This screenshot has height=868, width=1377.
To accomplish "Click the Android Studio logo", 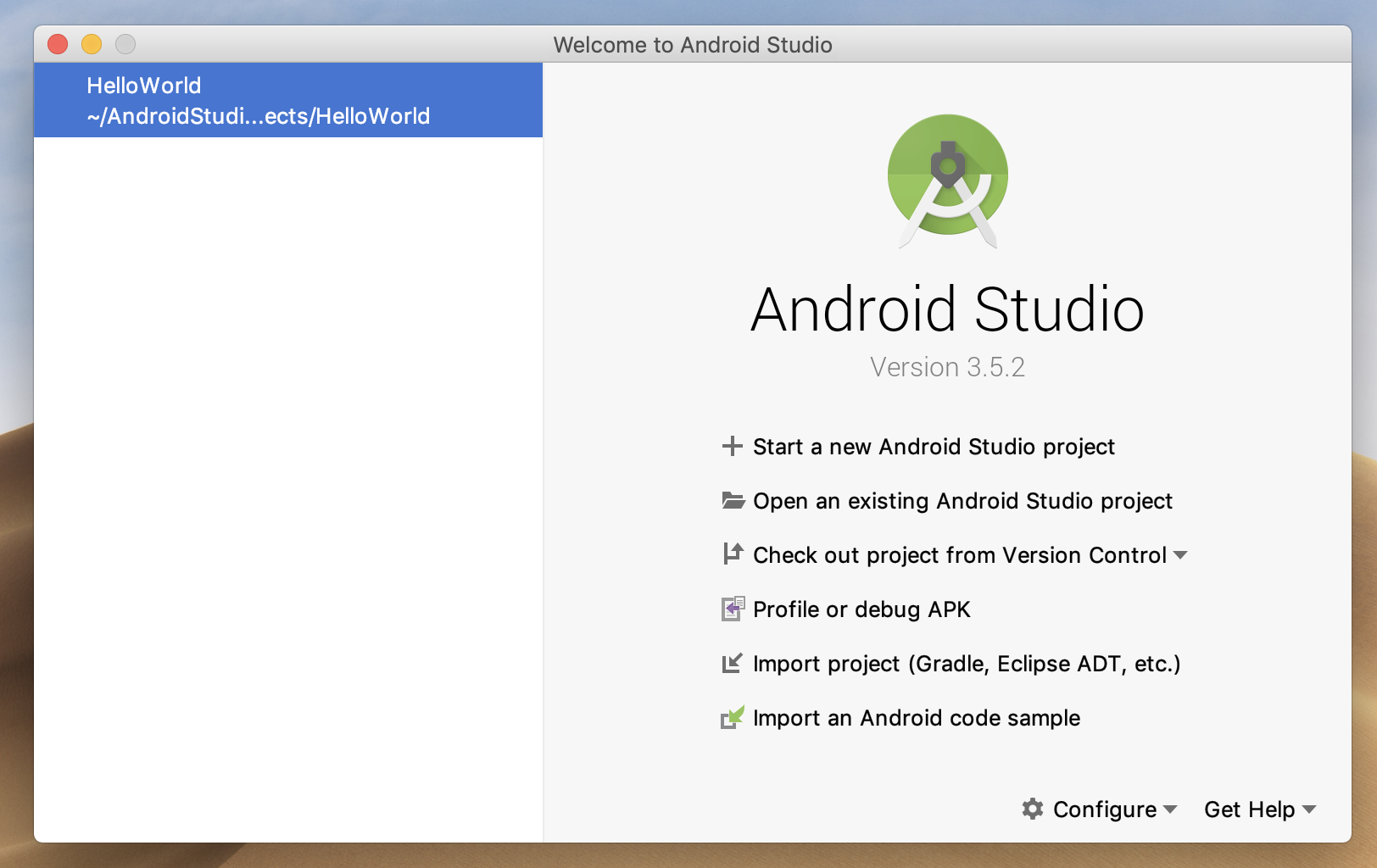I will [948, 181].
